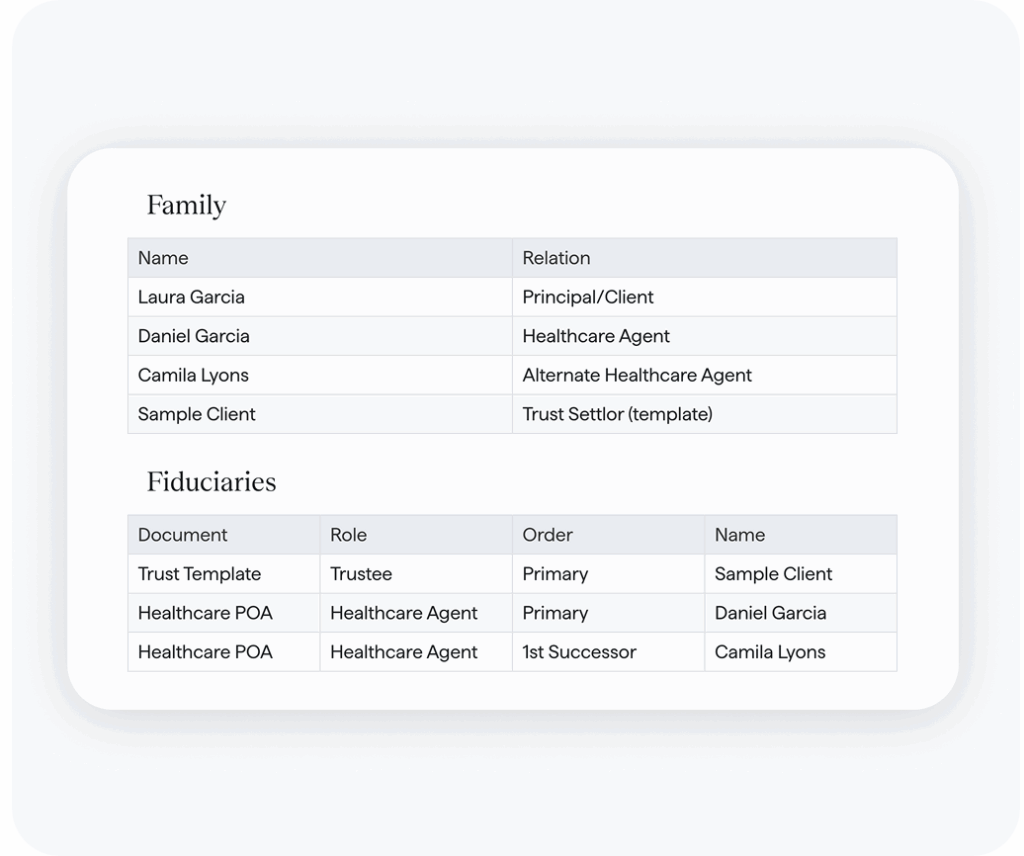Select the Principal/Client relation cell
The height and width of the screenshot is (856, 1024).
click(705, 297)
